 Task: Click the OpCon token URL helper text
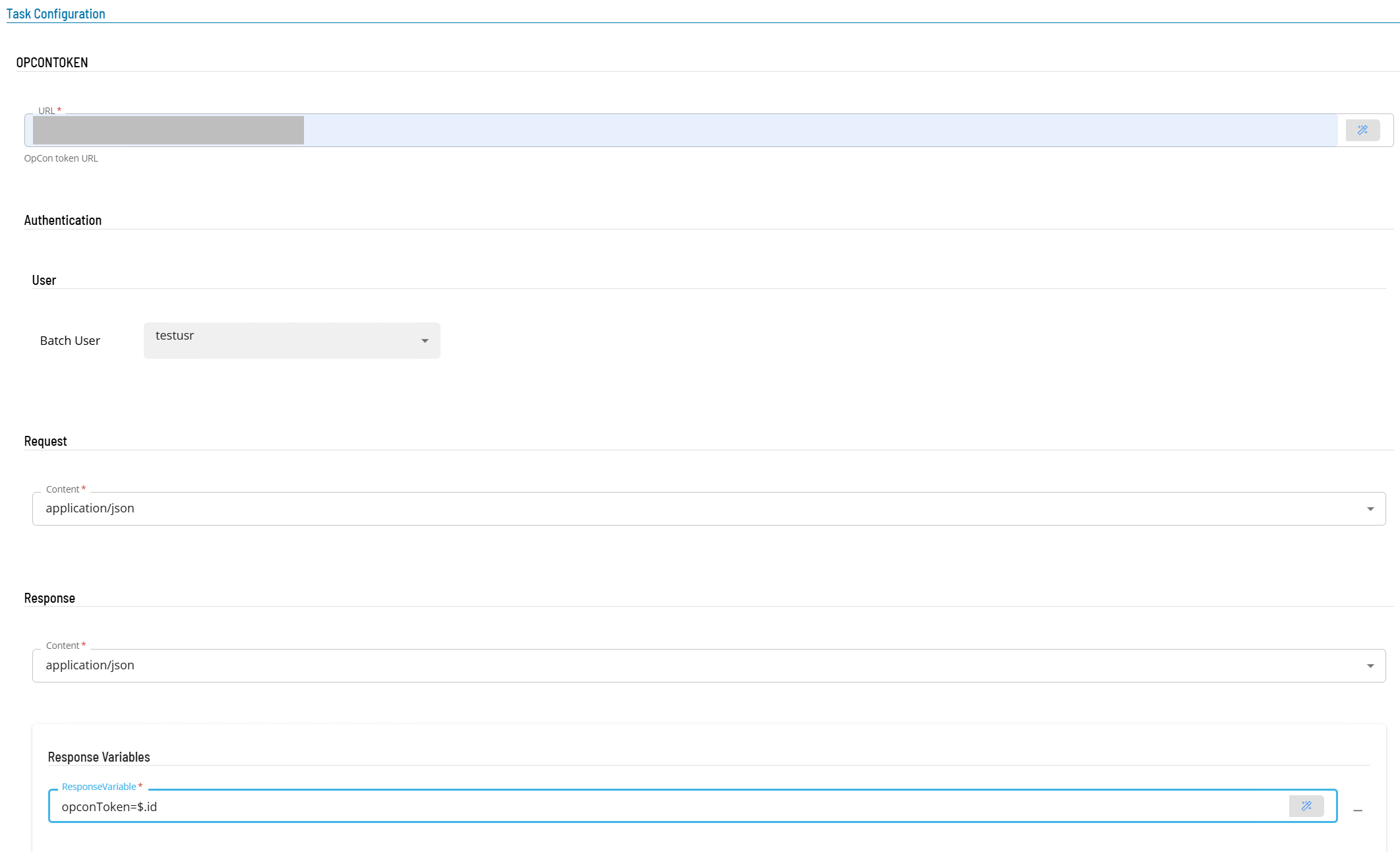coord(61,158)
